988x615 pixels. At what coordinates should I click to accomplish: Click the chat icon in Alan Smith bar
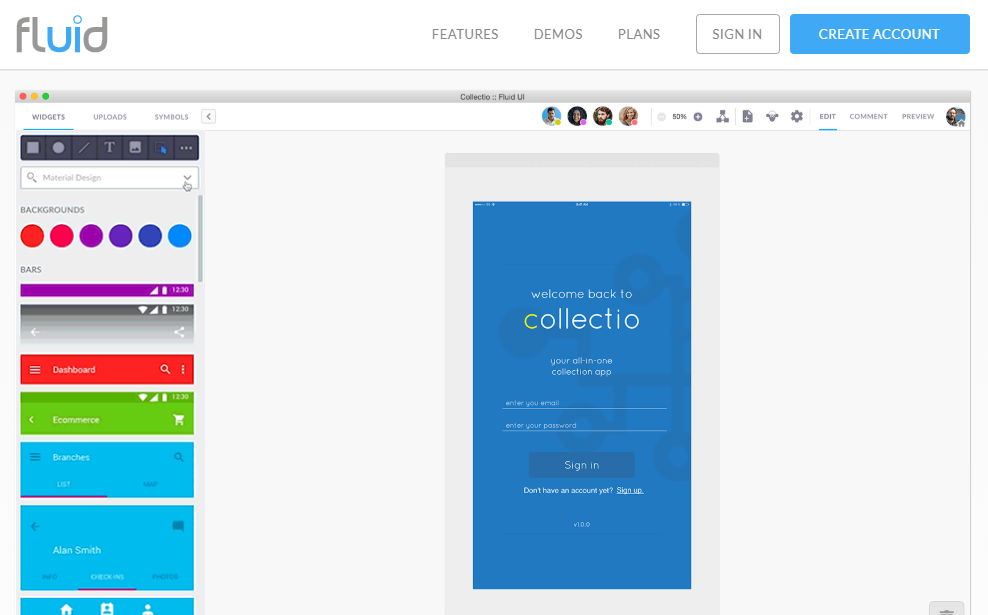pyautogui.click(x=178, y=526)
